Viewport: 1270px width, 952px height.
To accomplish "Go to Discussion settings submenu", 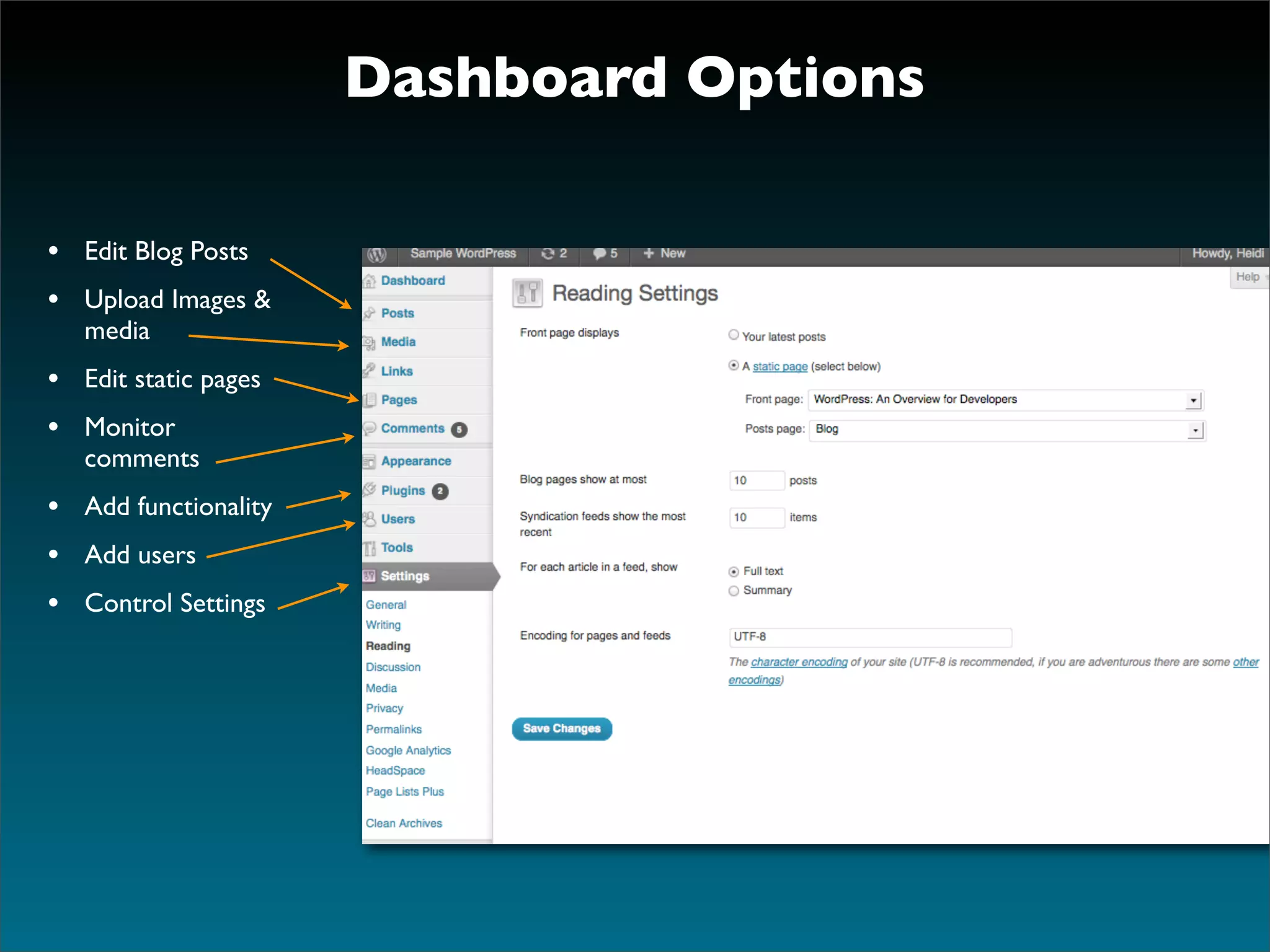I will (393, 667).
